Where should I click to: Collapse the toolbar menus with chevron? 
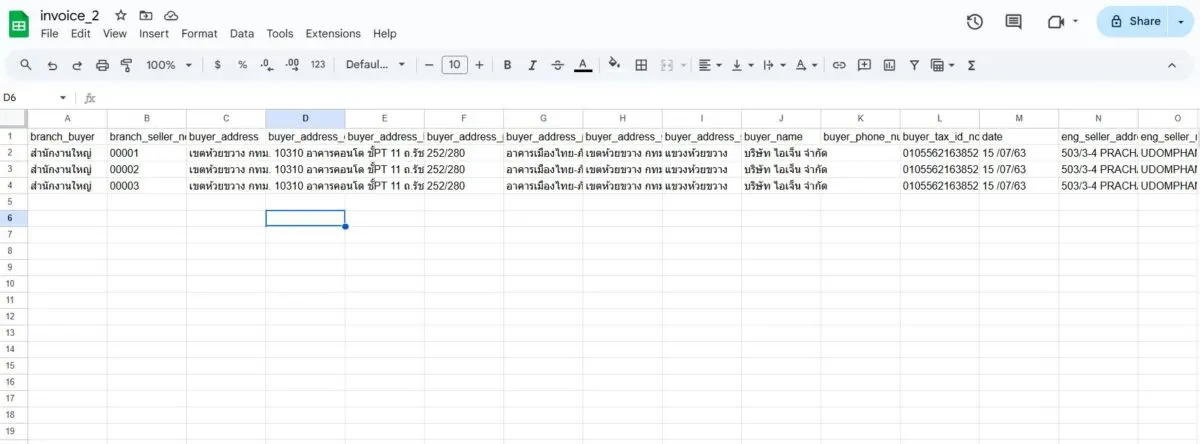click(1172, 65)
